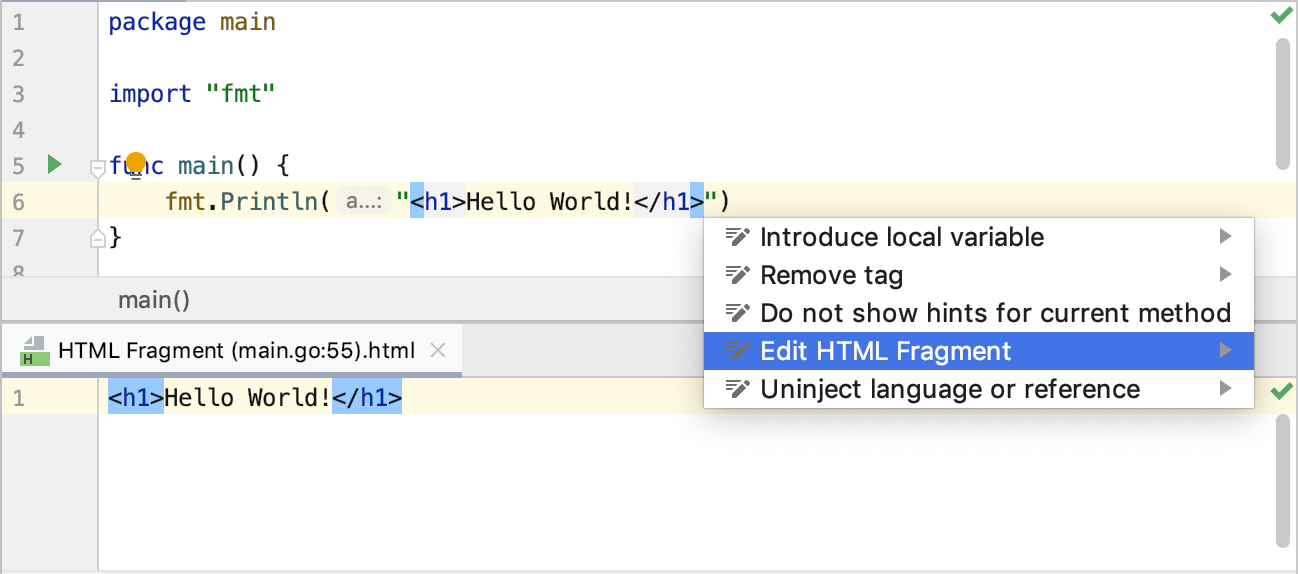Expand the Uninject language or reference submenu arrow
The width and height of the screenshot is (1298, 574).
pyautogui.click(x=1226, y=389)
